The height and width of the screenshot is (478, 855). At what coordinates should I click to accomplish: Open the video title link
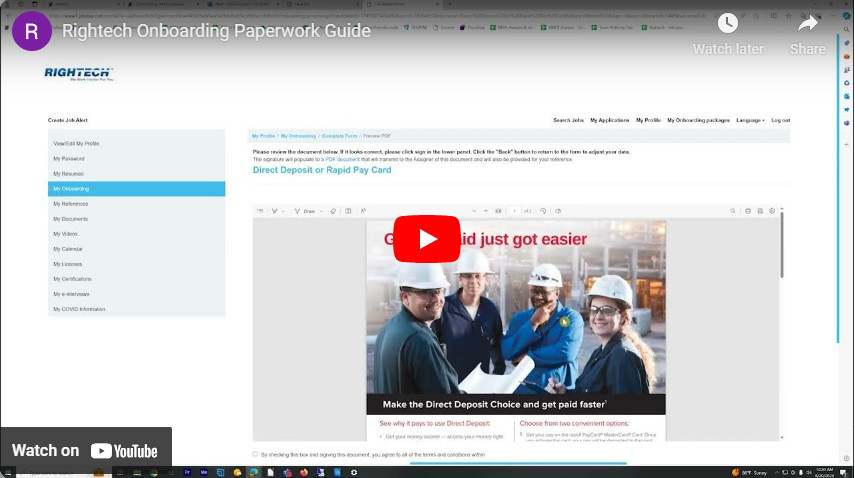[x=216, y=31]
